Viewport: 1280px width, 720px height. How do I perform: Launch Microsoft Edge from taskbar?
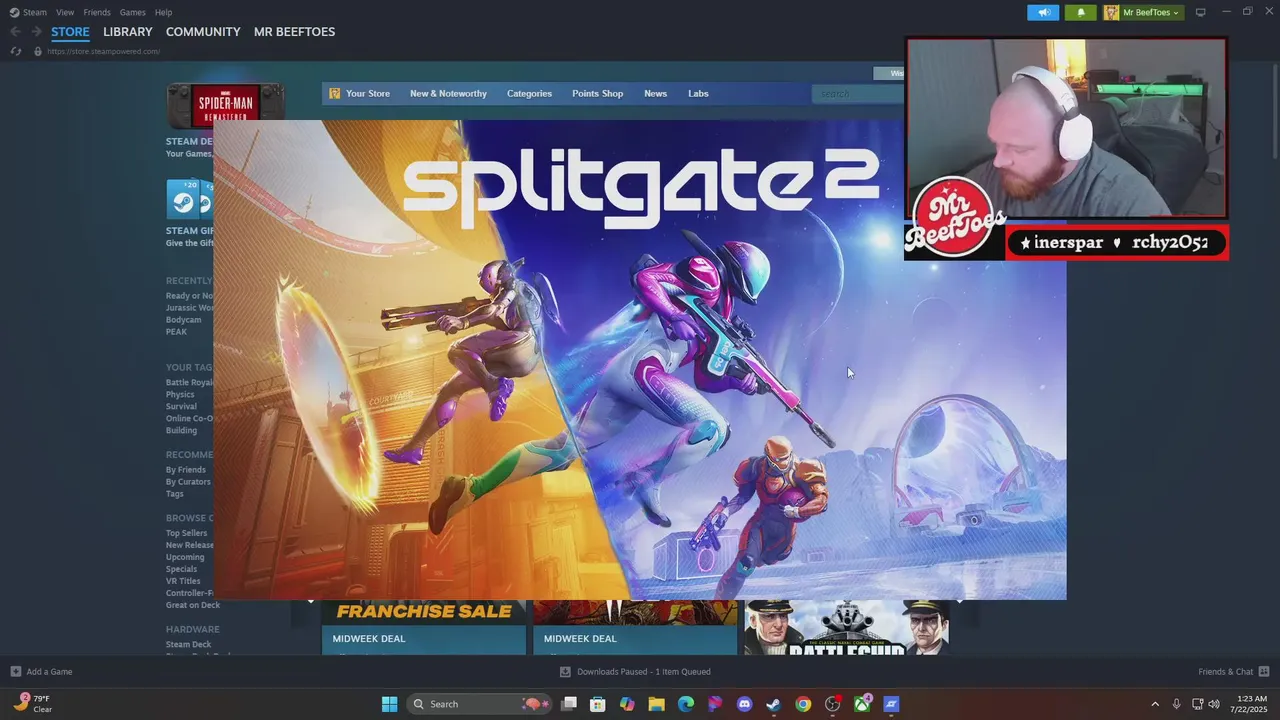(x=686, y=704)
